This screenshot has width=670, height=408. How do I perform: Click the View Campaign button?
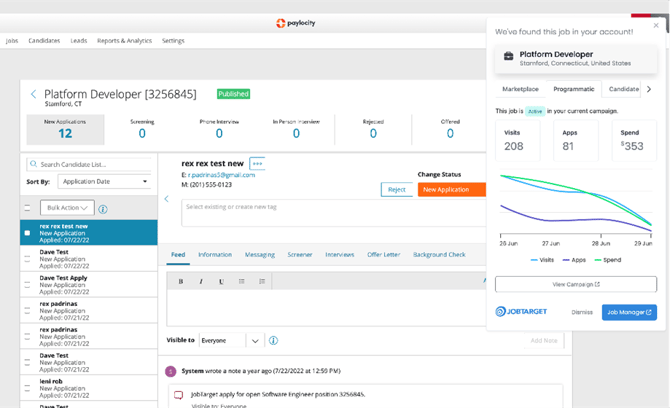pyautogui.click(x=575, y=284)
